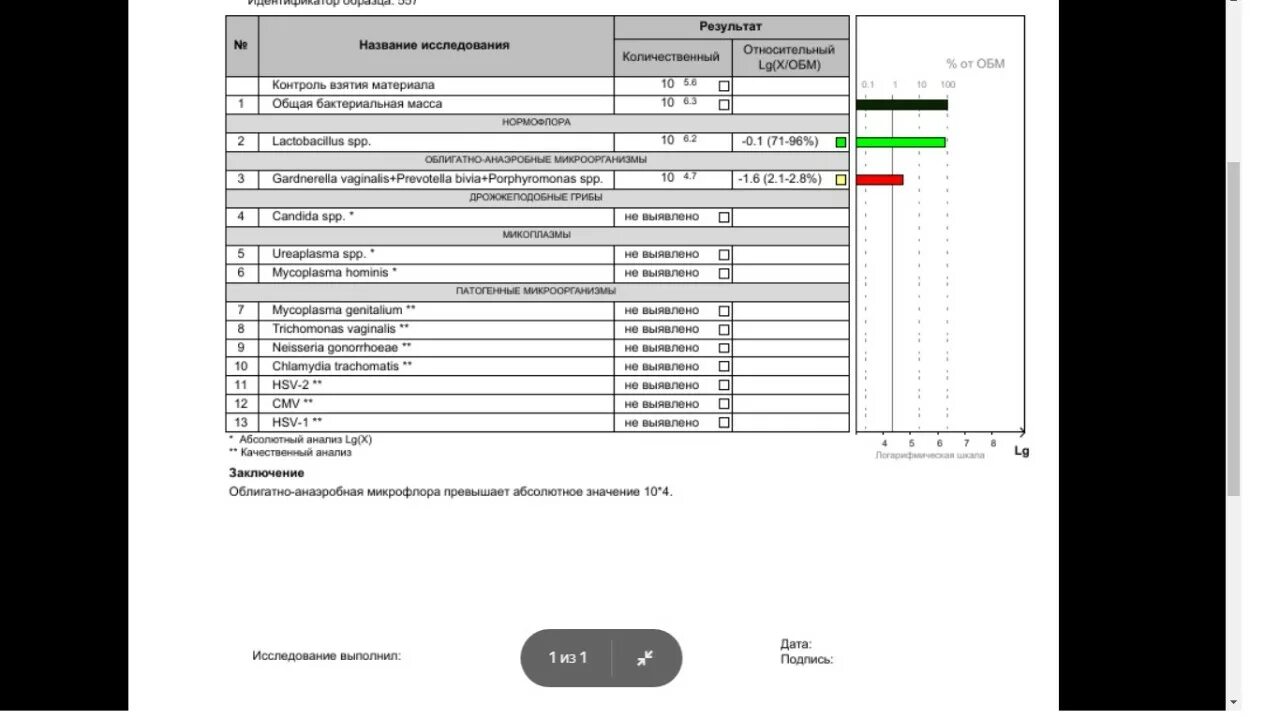Viewport: 1280px width, 720px height.
Task: Click 'ПАТОГЕННЫЕ МИКРООРГАНИЗМЫ' section heading
Action: (536, 291)
